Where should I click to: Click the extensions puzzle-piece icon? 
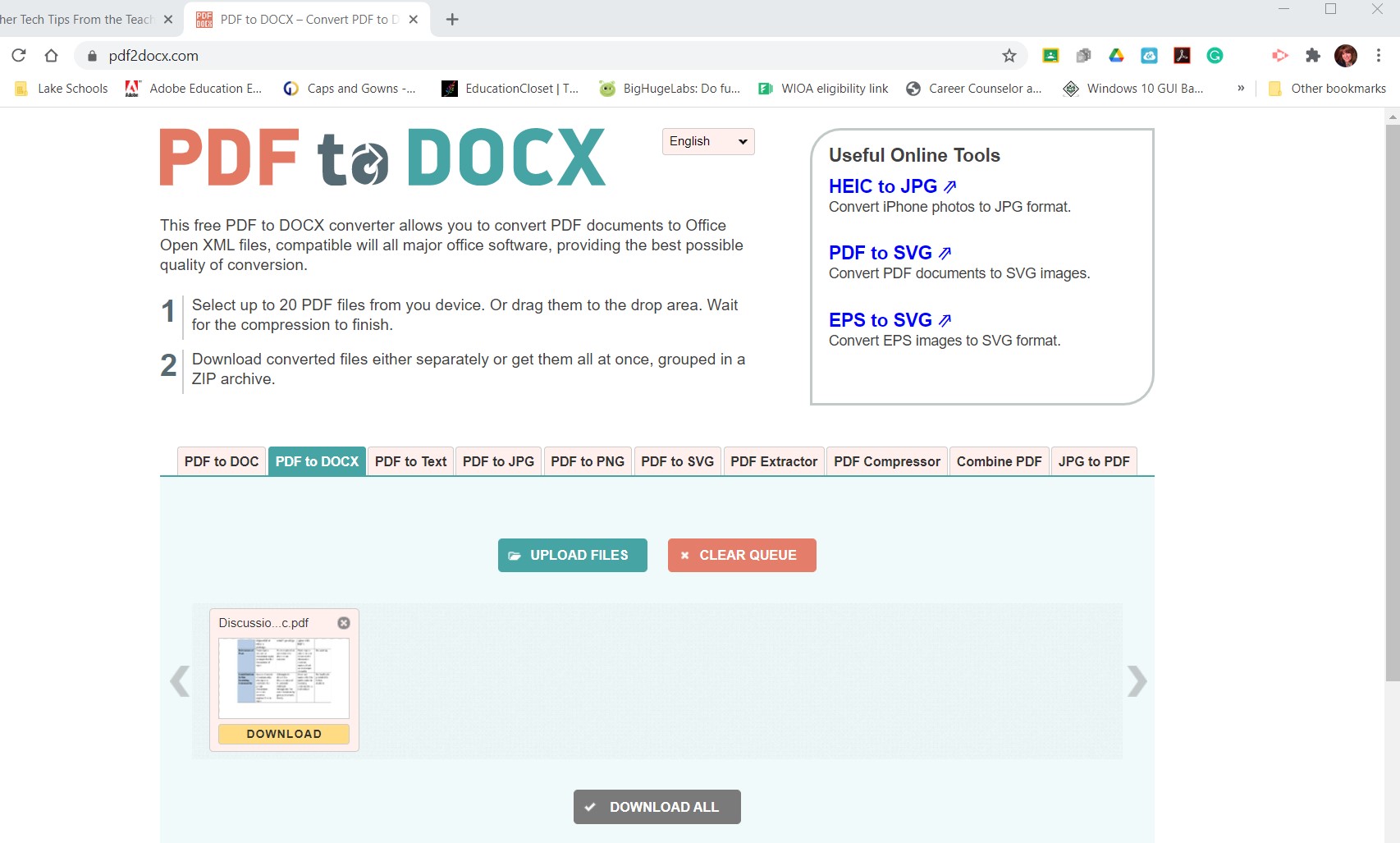click(1311, 55)
